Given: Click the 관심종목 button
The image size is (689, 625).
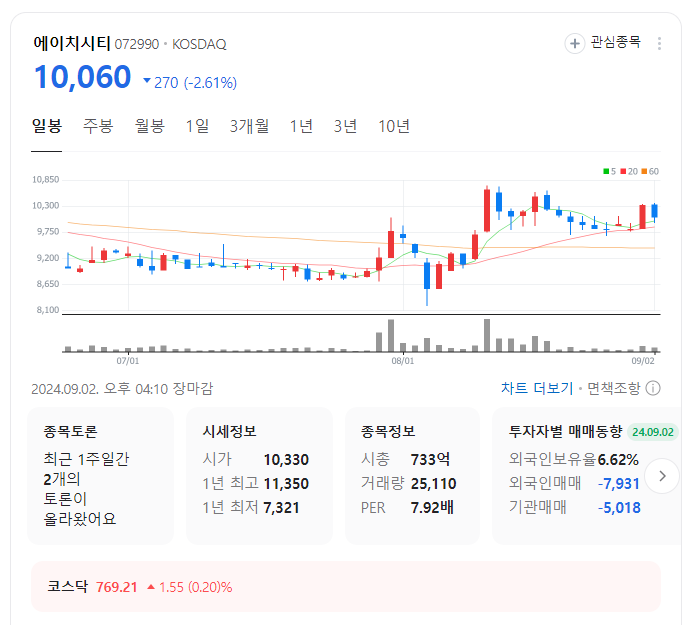Looking at the screenshot, I should pos(603,43).
